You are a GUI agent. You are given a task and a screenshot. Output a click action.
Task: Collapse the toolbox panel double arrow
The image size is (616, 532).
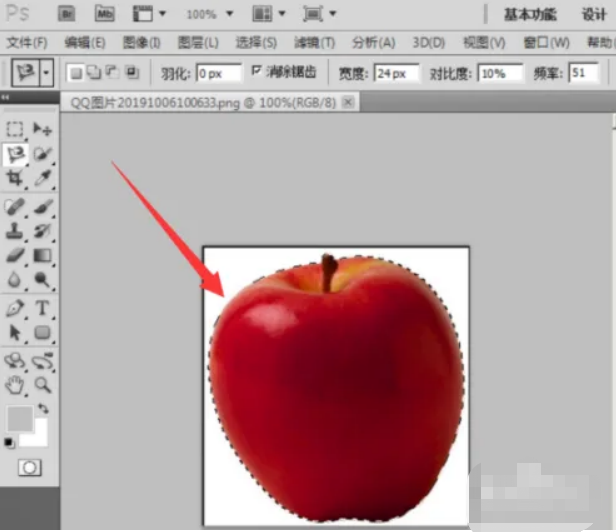coord(6,97)
